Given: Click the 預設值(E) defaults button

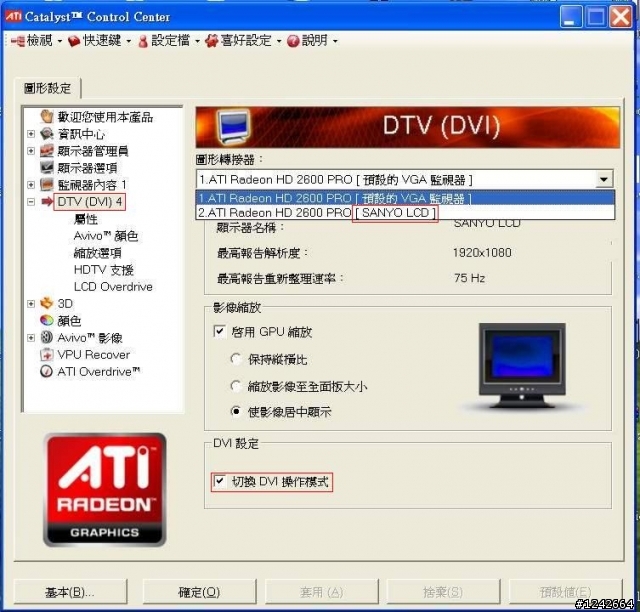Looking at the screenshot, I should point(566,592).
